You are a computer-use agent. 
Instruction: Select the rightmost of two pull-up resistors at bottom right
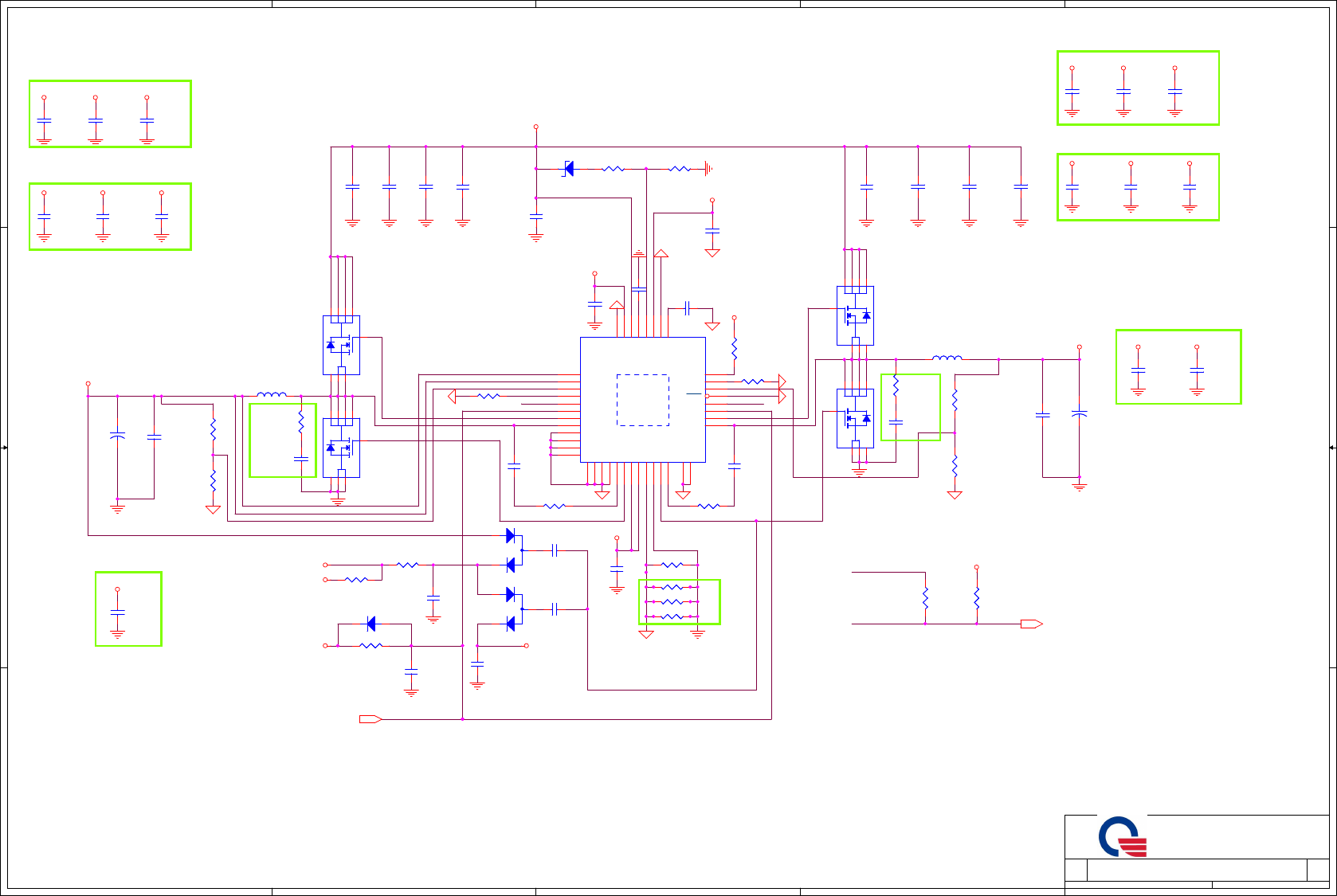[x=976, y=598]
